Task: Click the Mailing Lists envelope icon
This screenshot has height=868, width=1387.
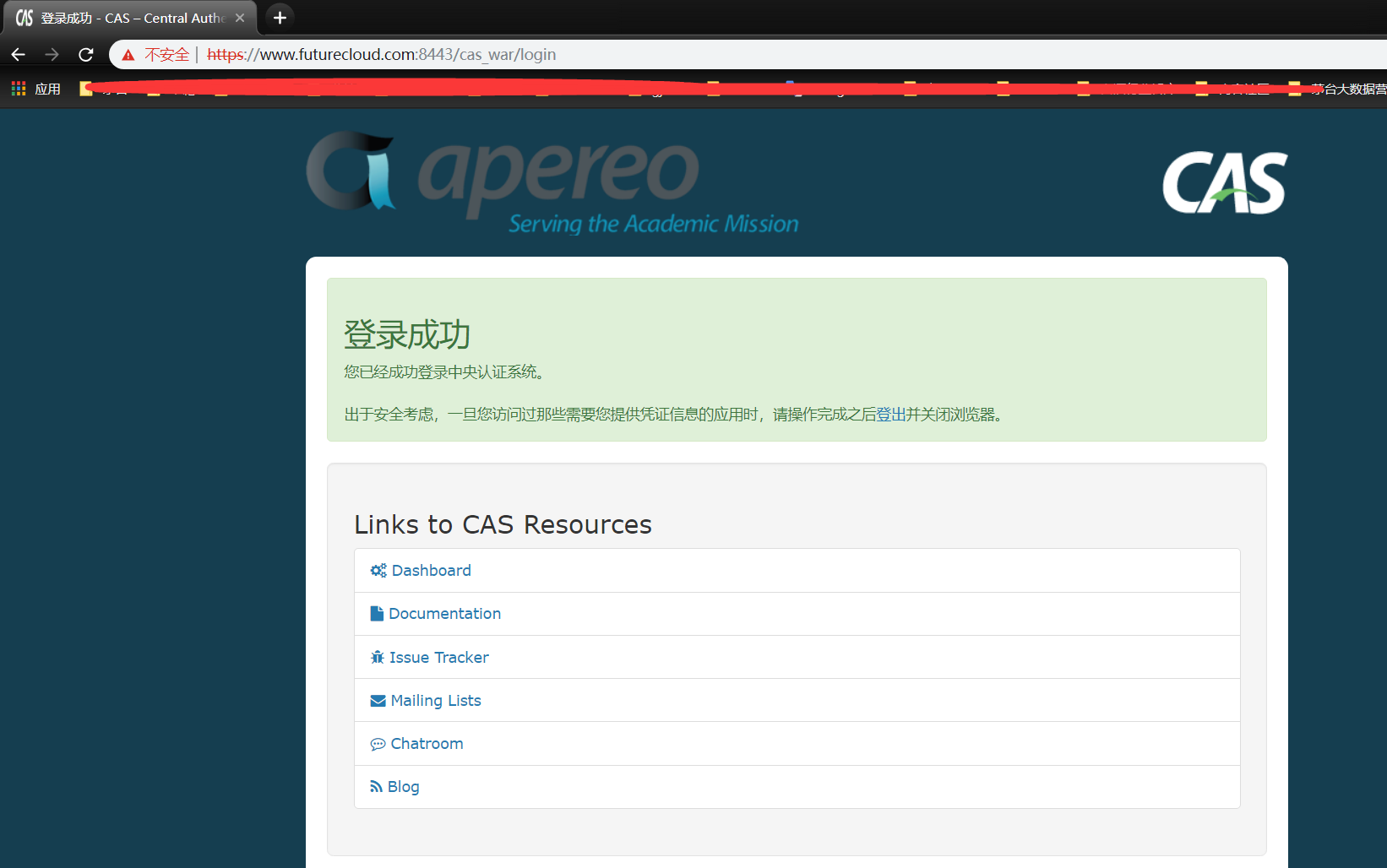Action: pyautogui.click(x=378, y=701)
